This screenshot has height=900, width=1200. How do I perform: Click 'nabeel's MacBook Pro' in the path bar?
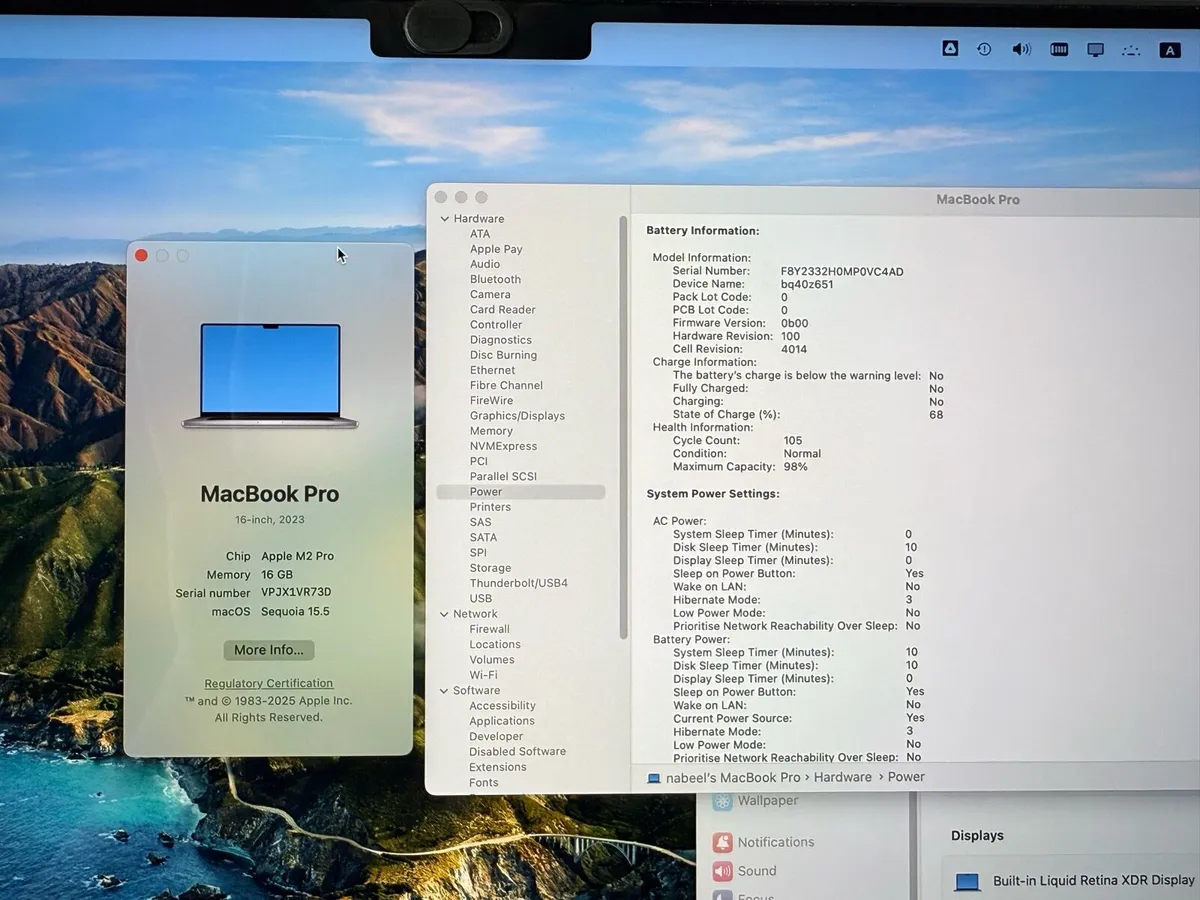(733, 778)
